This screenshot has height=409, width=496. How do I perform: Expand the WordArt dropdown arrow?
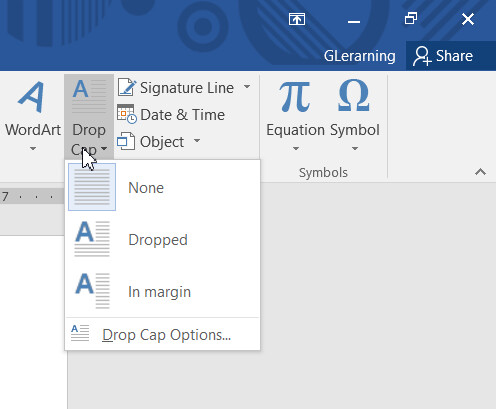(x=33, y=148)
